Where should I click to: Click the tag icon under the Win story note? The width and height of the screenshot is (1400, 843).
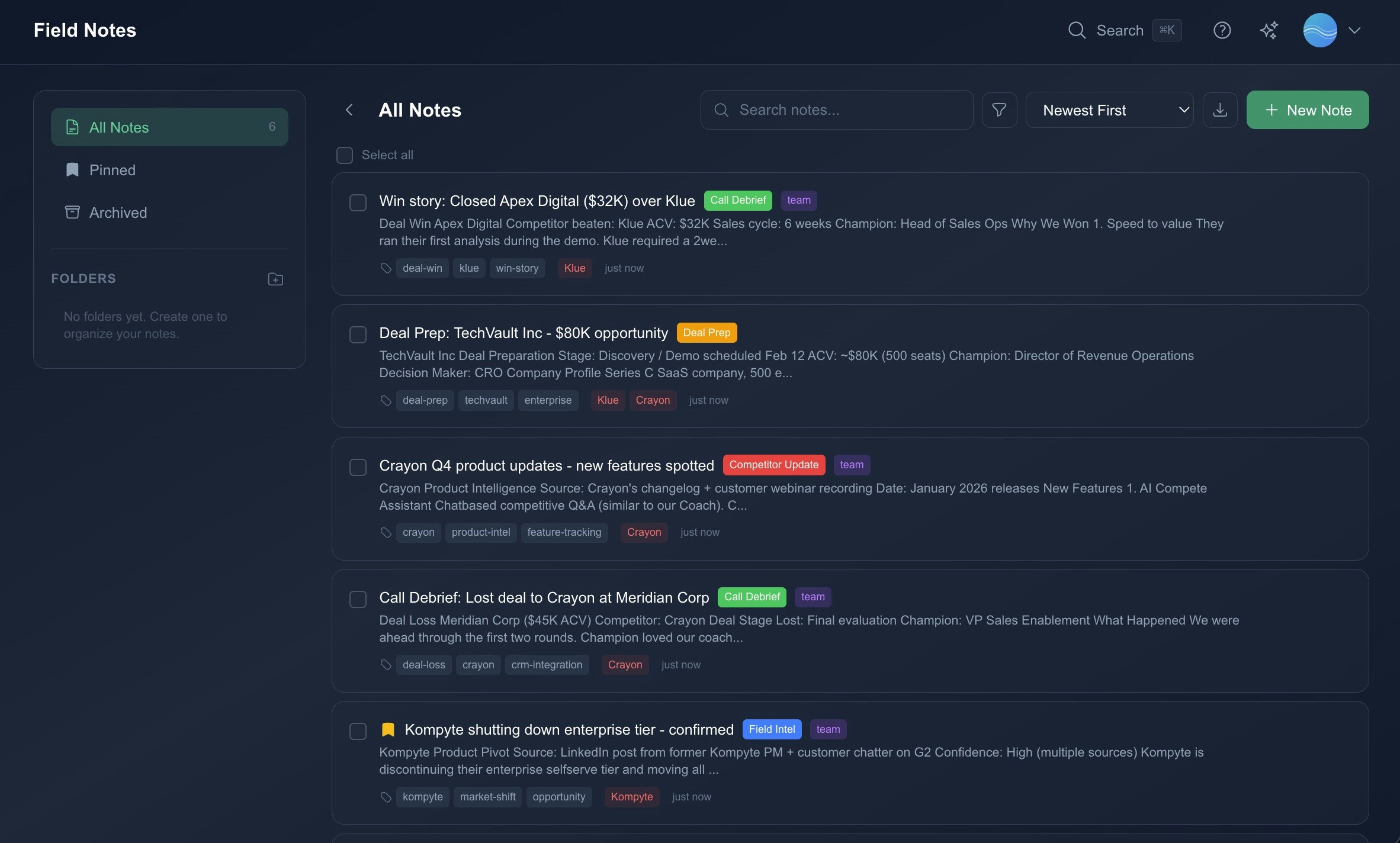pyautogui.click(x=386, y=268)
